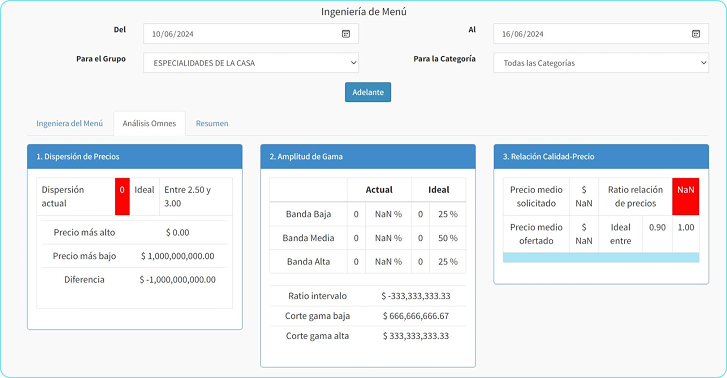Click the 'Corte gama alta' label
727x378 pixels.
coord(318,336)
